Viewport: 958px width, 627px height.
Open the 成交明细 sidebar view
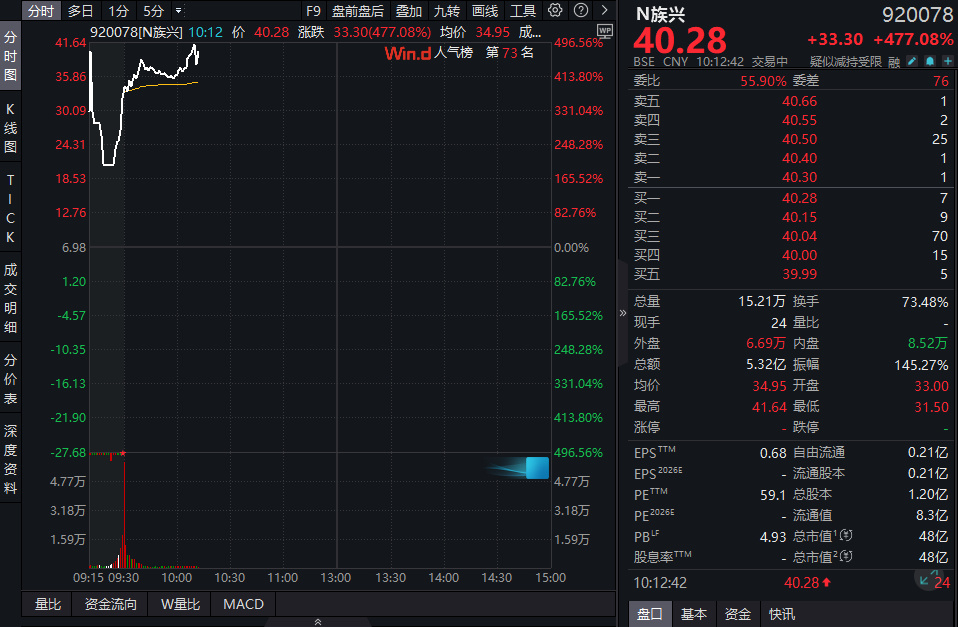(10, 298)
